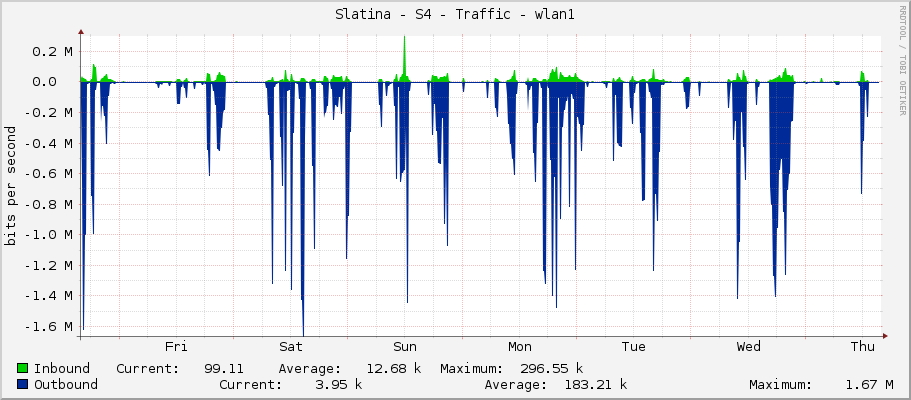Click the Inbound average value '12.68 k'
The width and height of the screenshot is (911, 400).
tap(394, 368)
